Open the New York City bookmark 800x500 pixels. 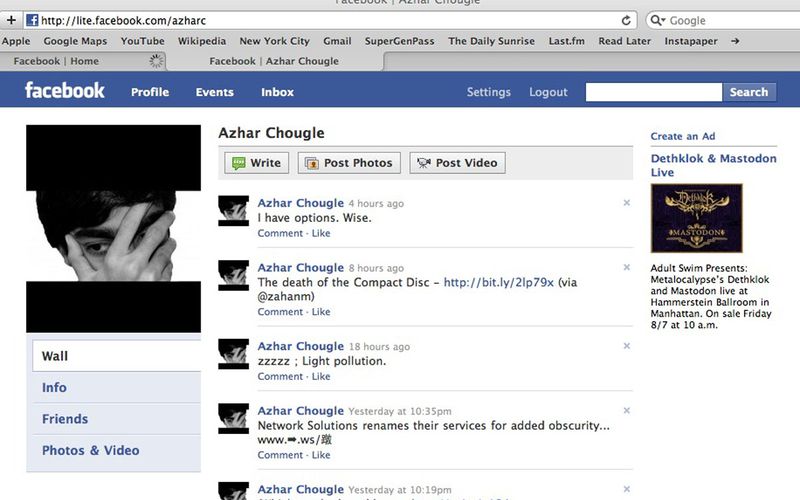tap(274, 41)
